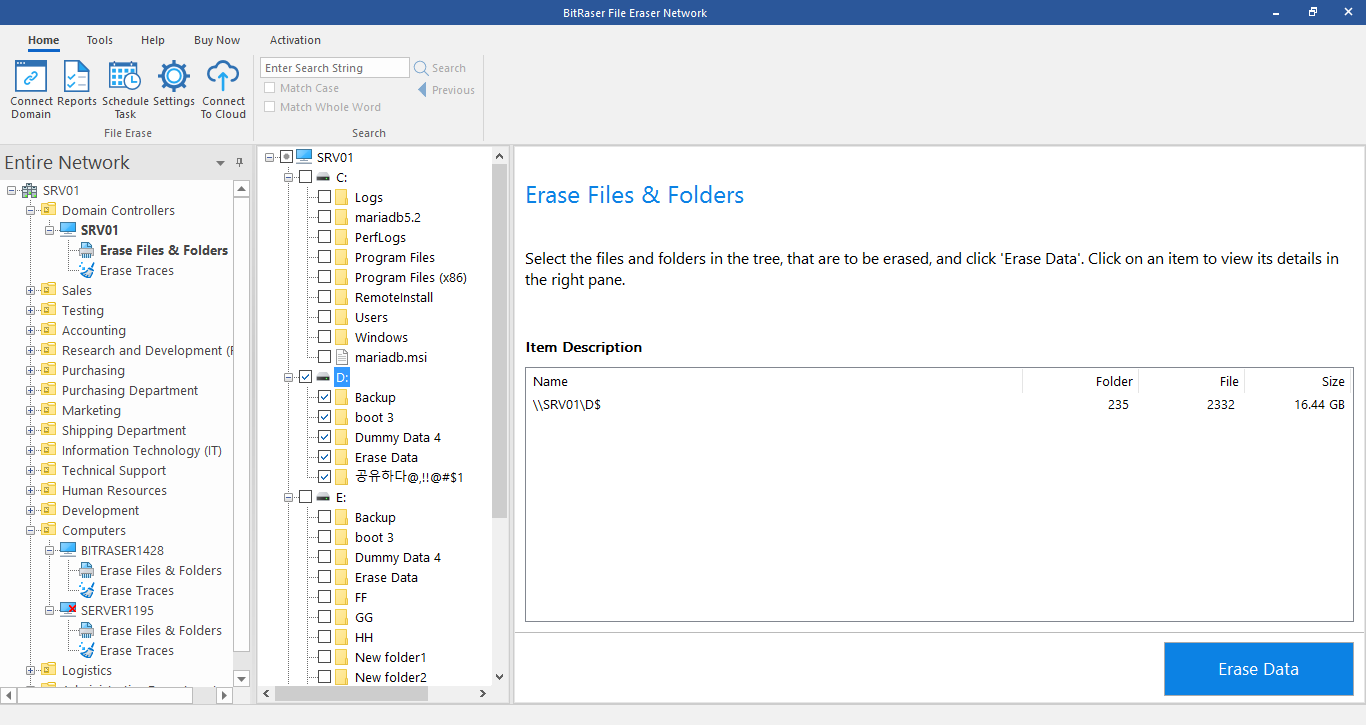1366x725 pixels.
Task: Open the Tools tab
Action: 99,40
